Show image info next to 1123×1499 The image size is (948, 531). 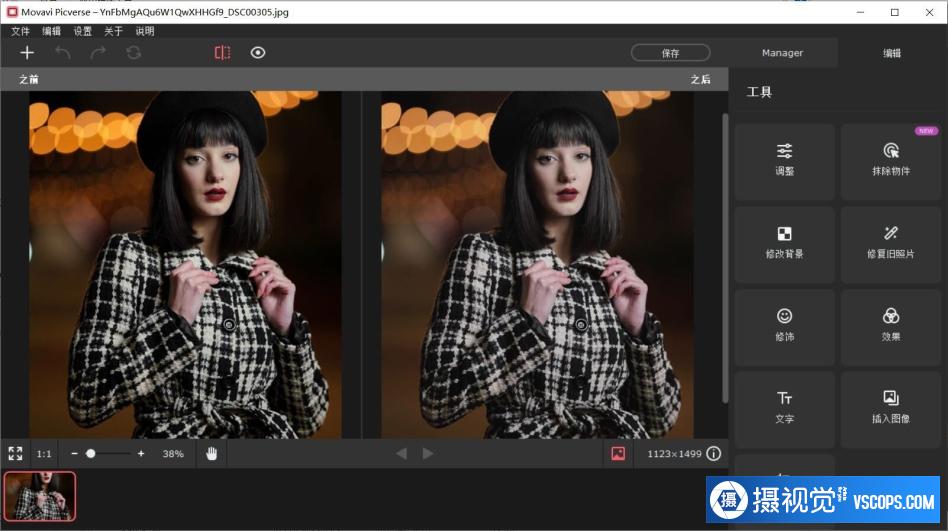pos(713,454)
